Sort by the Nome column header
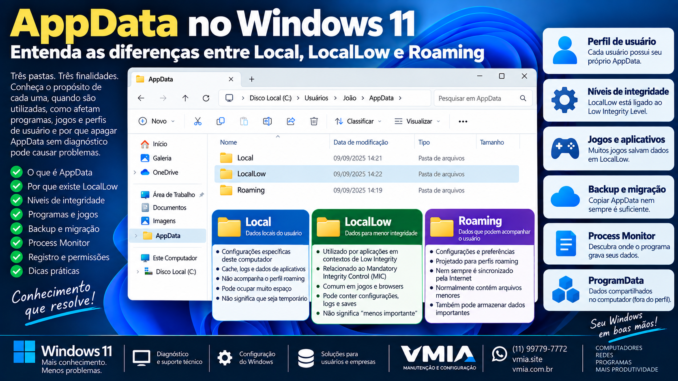This screenshot has height=381, width=678. pos(228,142)
